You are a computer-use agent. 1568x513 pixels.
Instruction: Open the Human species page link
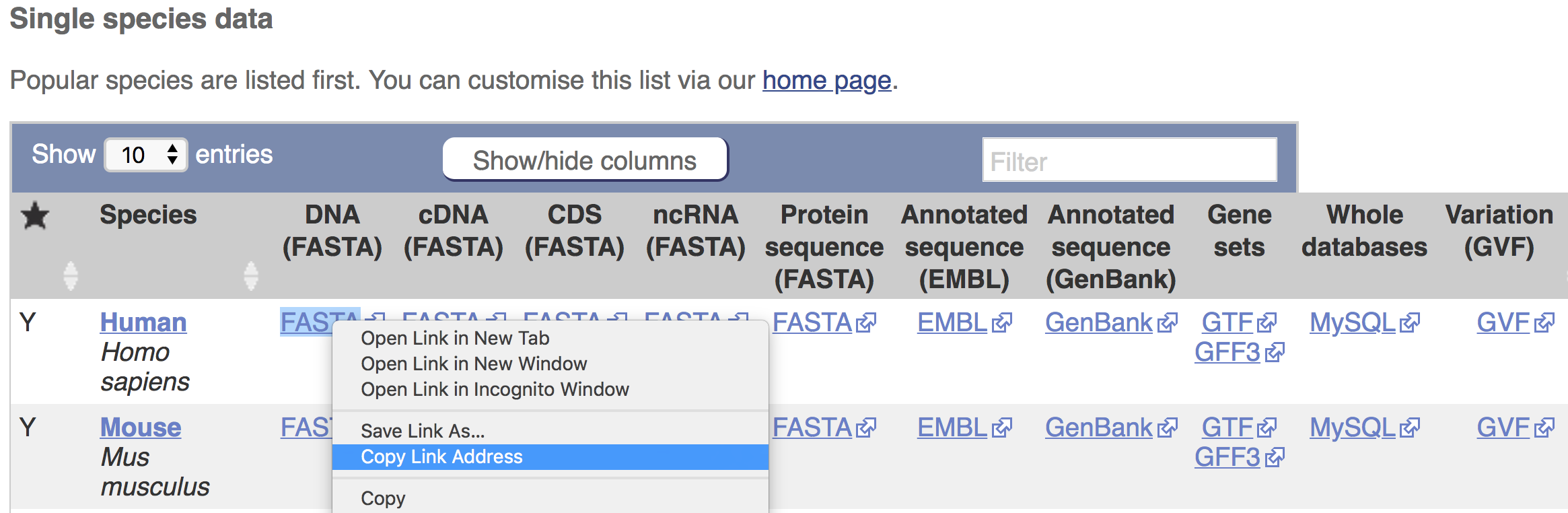tap(143, 322)
